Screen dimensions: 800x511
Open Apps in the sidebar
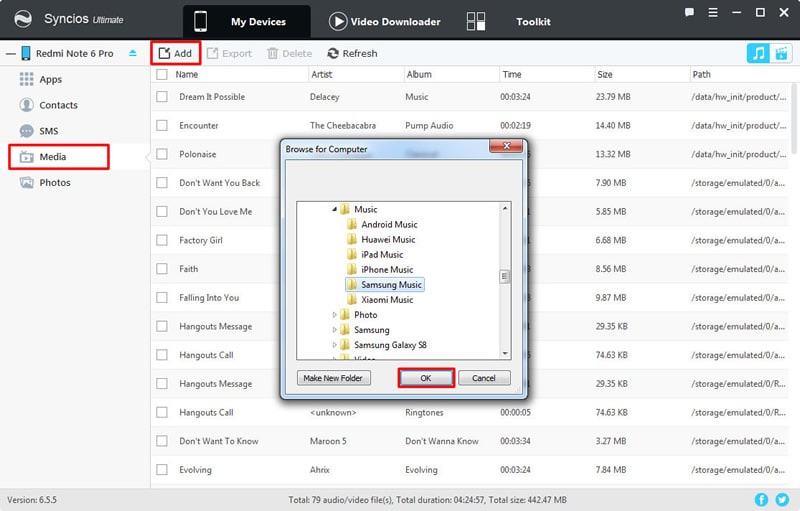click(50, 80)
